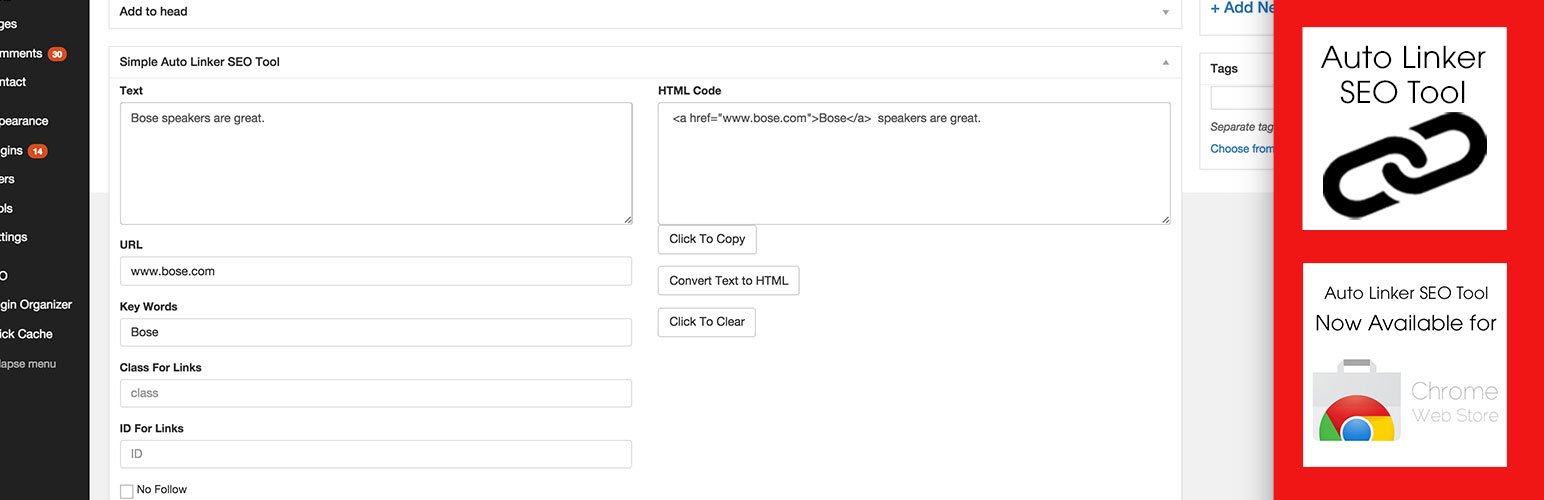The width and height of the screenshot is (1544, 500).
Task: Click the Click To Clear button
Action: 707,322
